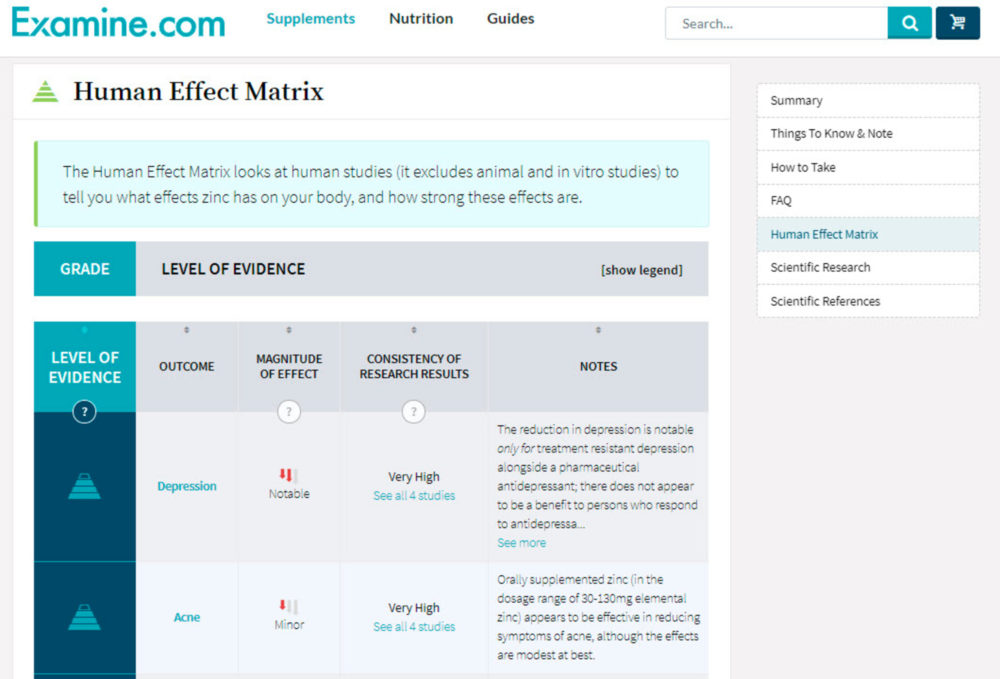Toggle the show legend link
Viewport: 1000px width, 679px height.
pos(641,270)
